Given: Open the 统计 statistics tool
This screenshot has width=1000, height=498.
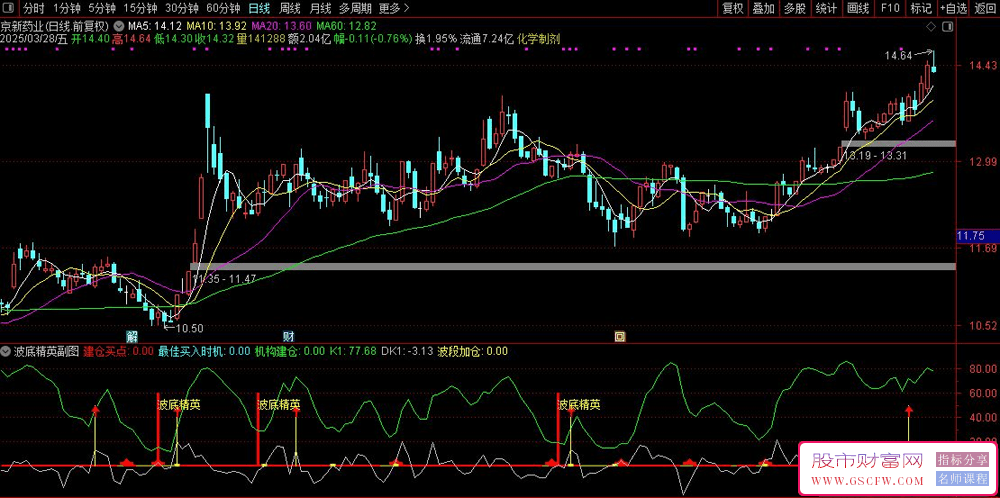Looking at the screenshot, I should pyautogui.click(x=826, y=8).
